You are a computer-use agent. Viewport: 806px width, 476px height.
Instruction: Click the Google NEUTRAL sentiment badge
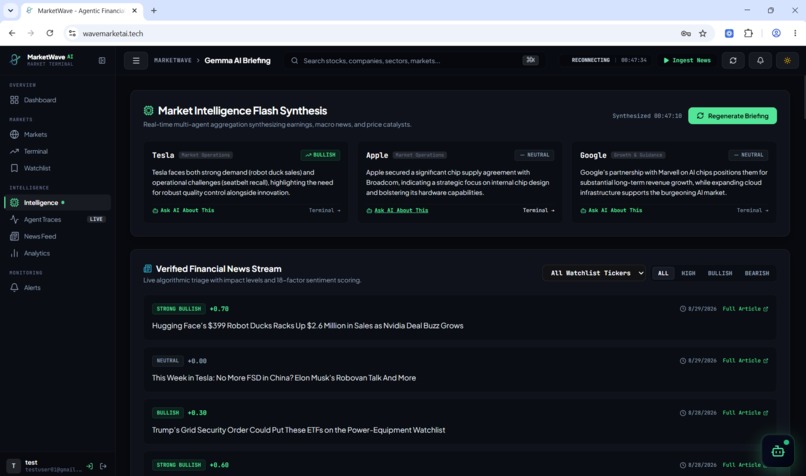click(x=748, y=155)
